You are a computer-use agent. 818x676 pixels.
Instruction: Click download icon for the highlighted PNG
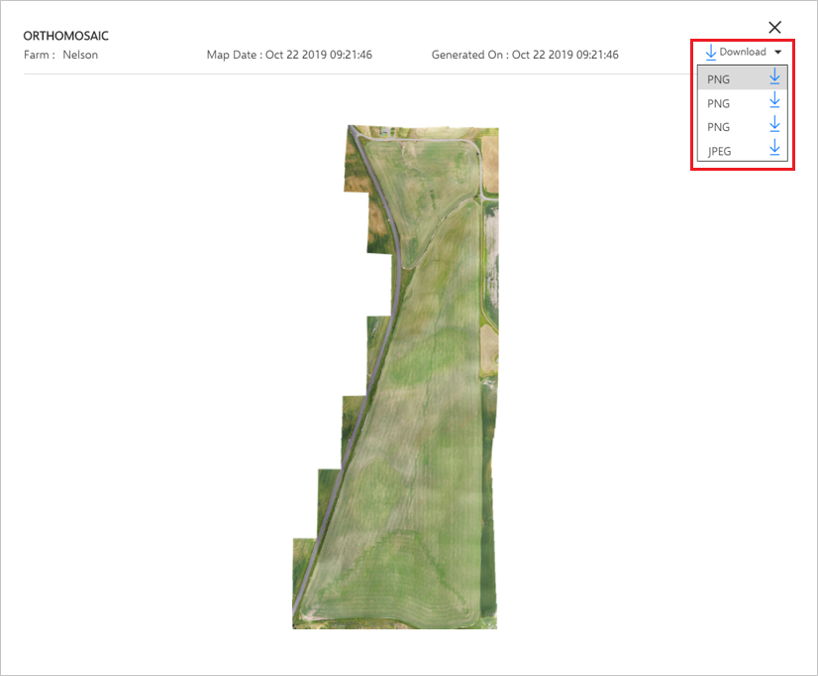point(775,77)
